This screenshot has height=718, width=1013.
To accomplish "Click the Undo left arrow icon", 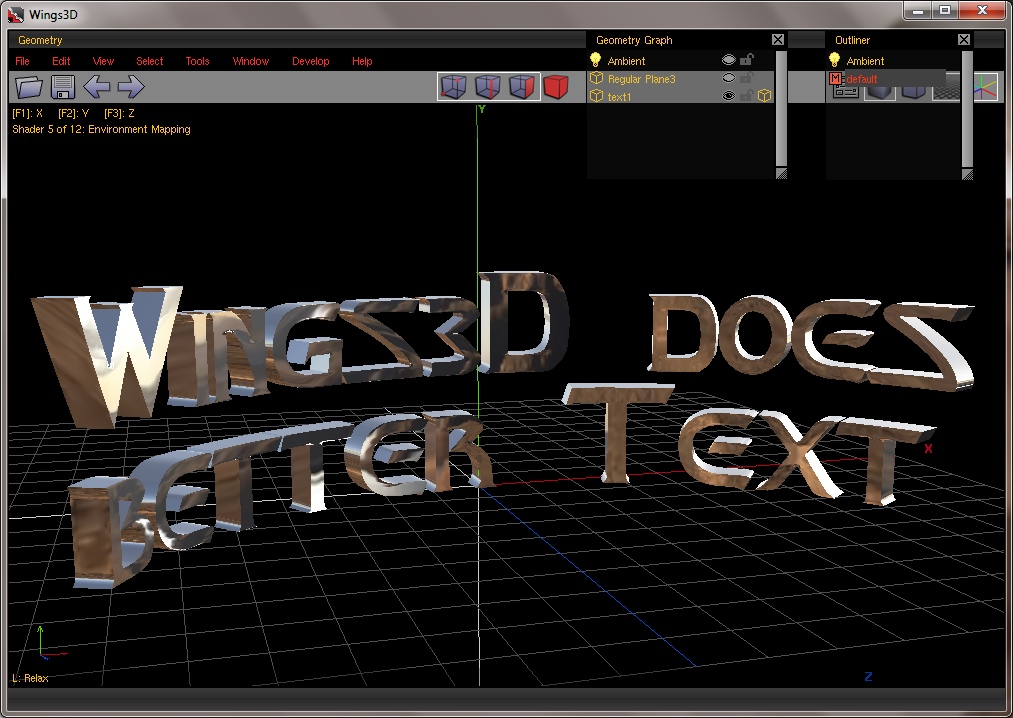I will pos(96,87).
